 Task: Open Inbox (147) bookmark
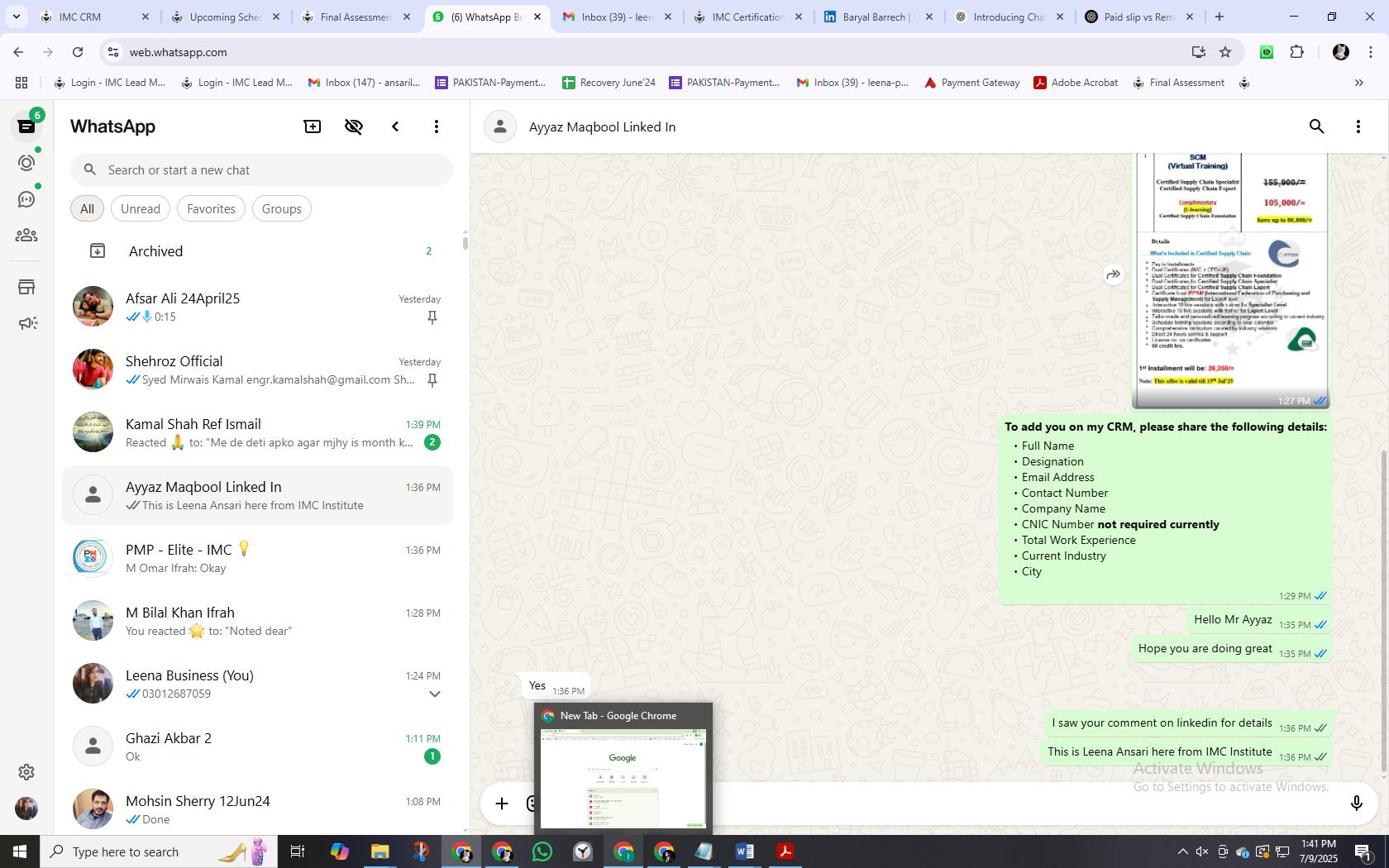coord(364,83)
